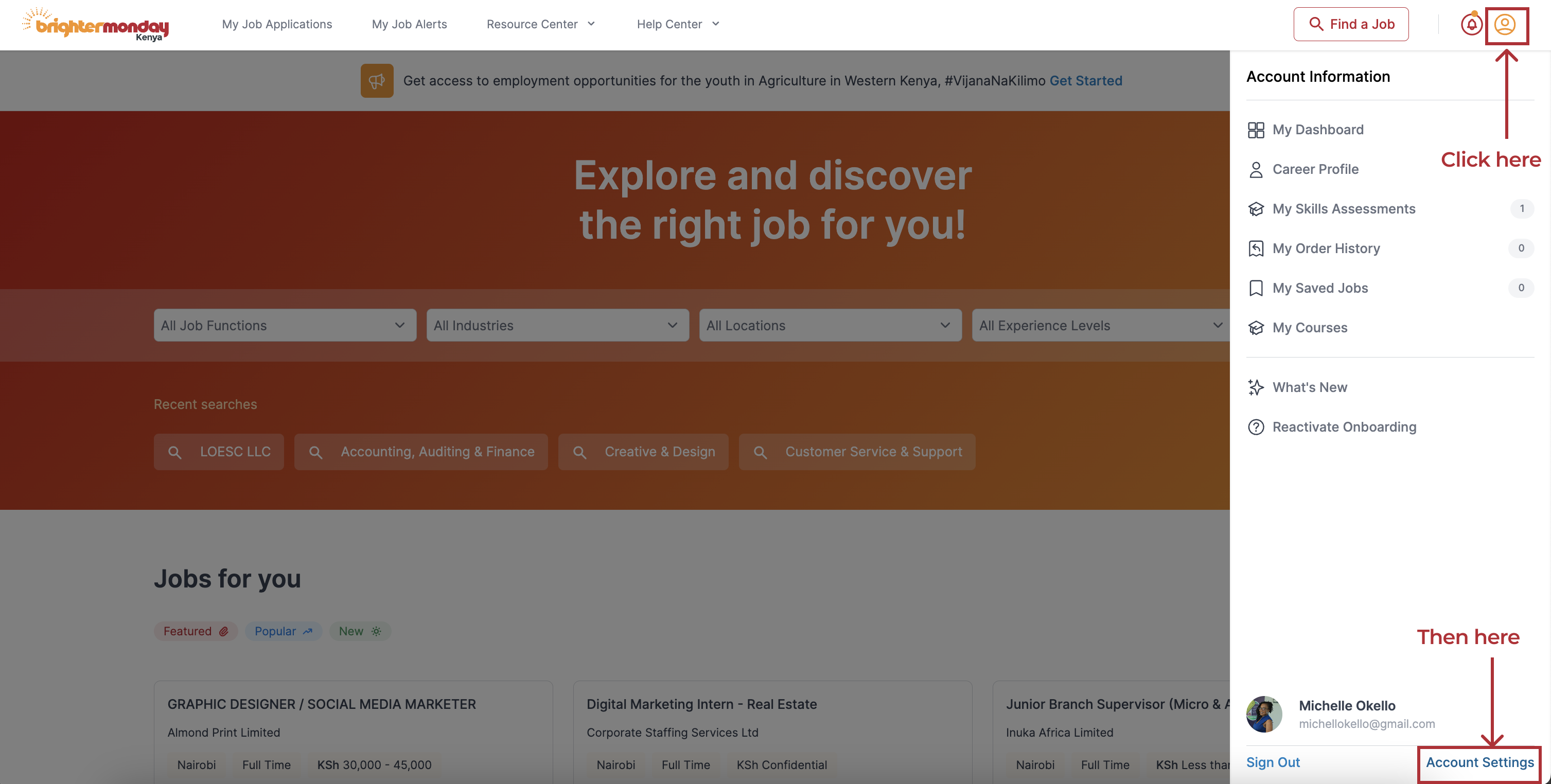
Task: Click the My Dashboard grid icon
Action: 1256,130
